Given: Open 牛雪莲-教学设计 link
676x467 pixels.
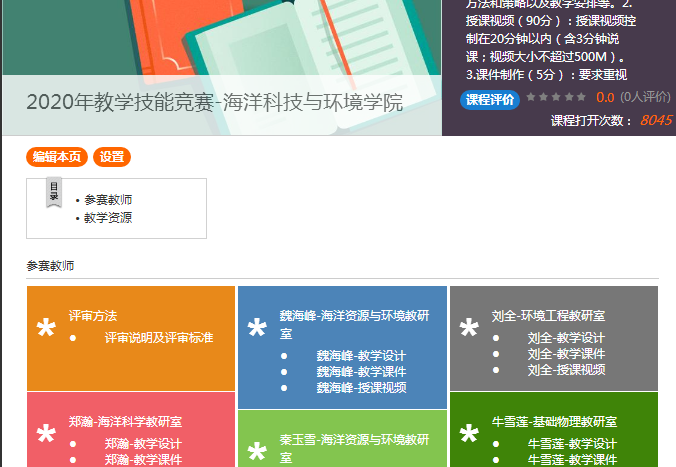Looking at the screenshot, I should (572, 444).
